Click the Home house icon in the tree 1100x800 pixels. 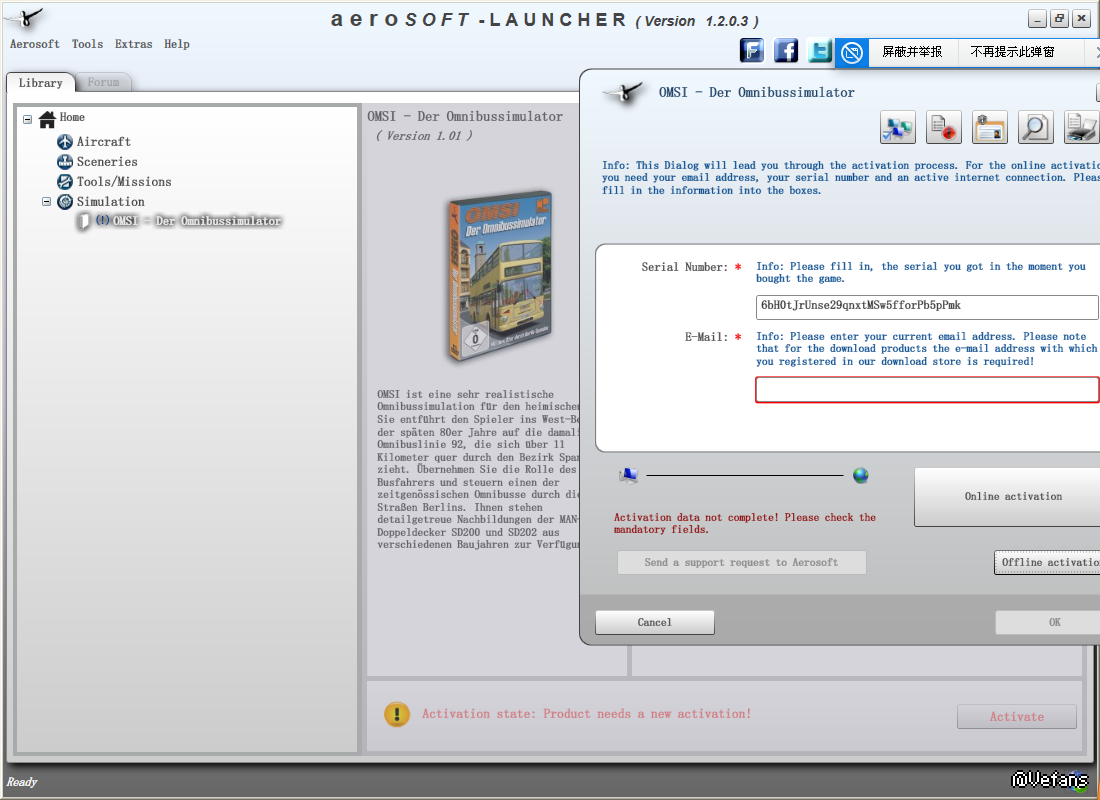click(x=47, y=119)
